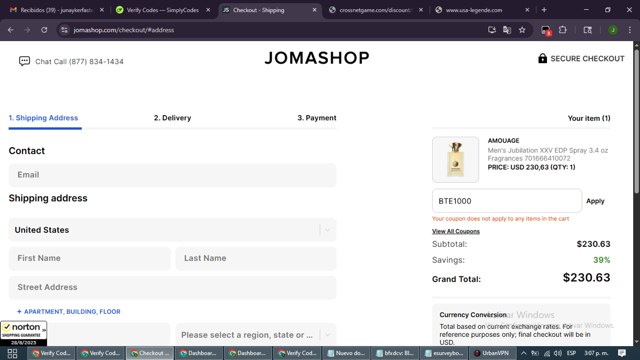Open Google Translate icon in address bar
This screenshot has width=640, height=360.
507,30
